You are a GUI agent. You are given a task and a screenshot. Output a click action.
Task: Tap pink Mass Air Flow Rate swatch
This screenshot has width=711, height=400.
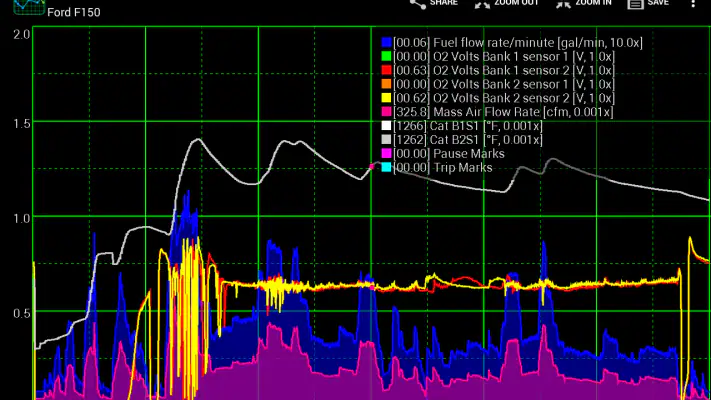pyautogui.click(x=386, y=112)
